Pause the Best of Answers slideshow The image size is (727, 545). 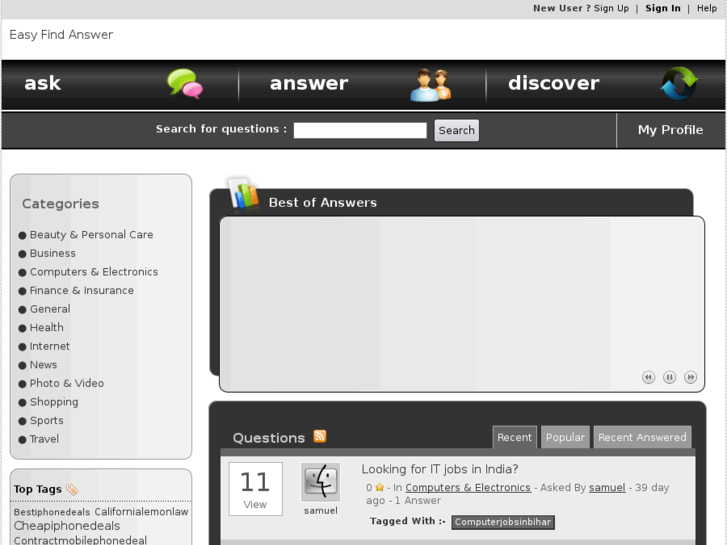pyautogui.click(x=669, y=377)
